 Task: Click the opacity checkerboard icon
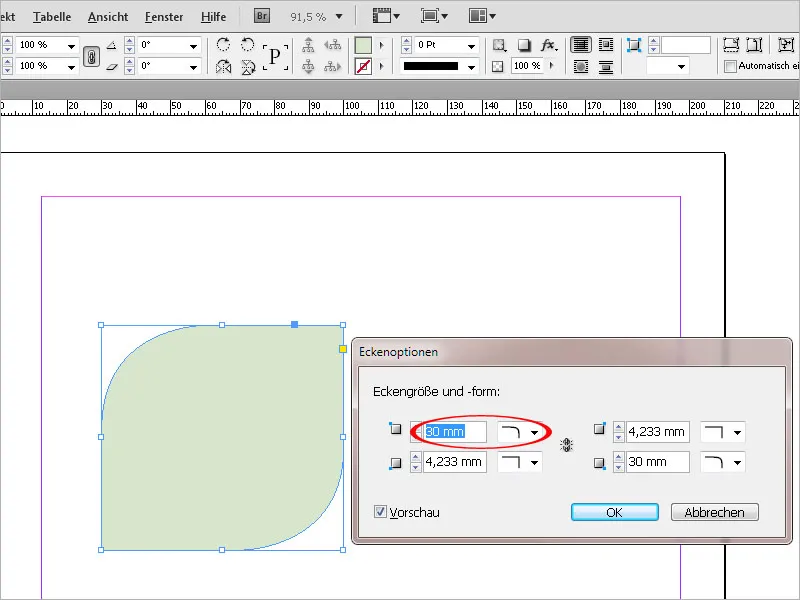click(498, 66)
